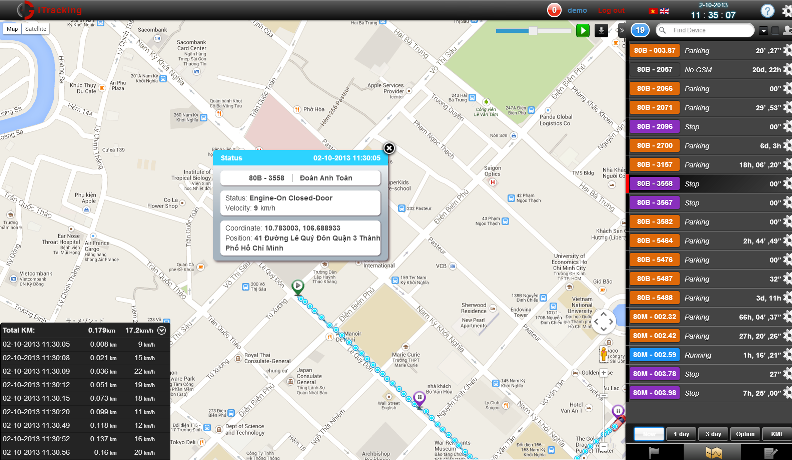This screenshot has width=792, height=460.
Task: Click log row 02-10-2013 11:30:20
Action: (85, 412)
